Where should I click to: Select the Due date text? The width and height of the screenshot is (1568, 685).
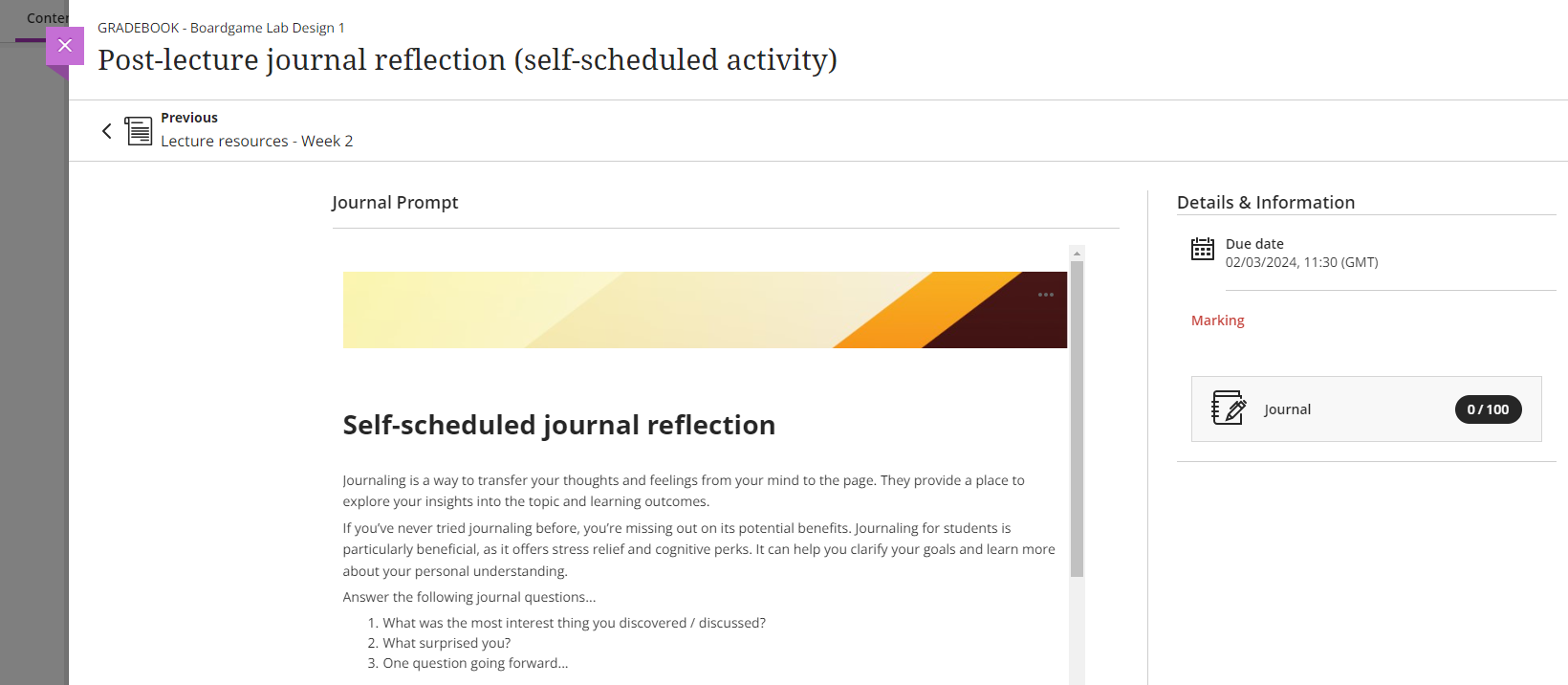pos(1301,261)
